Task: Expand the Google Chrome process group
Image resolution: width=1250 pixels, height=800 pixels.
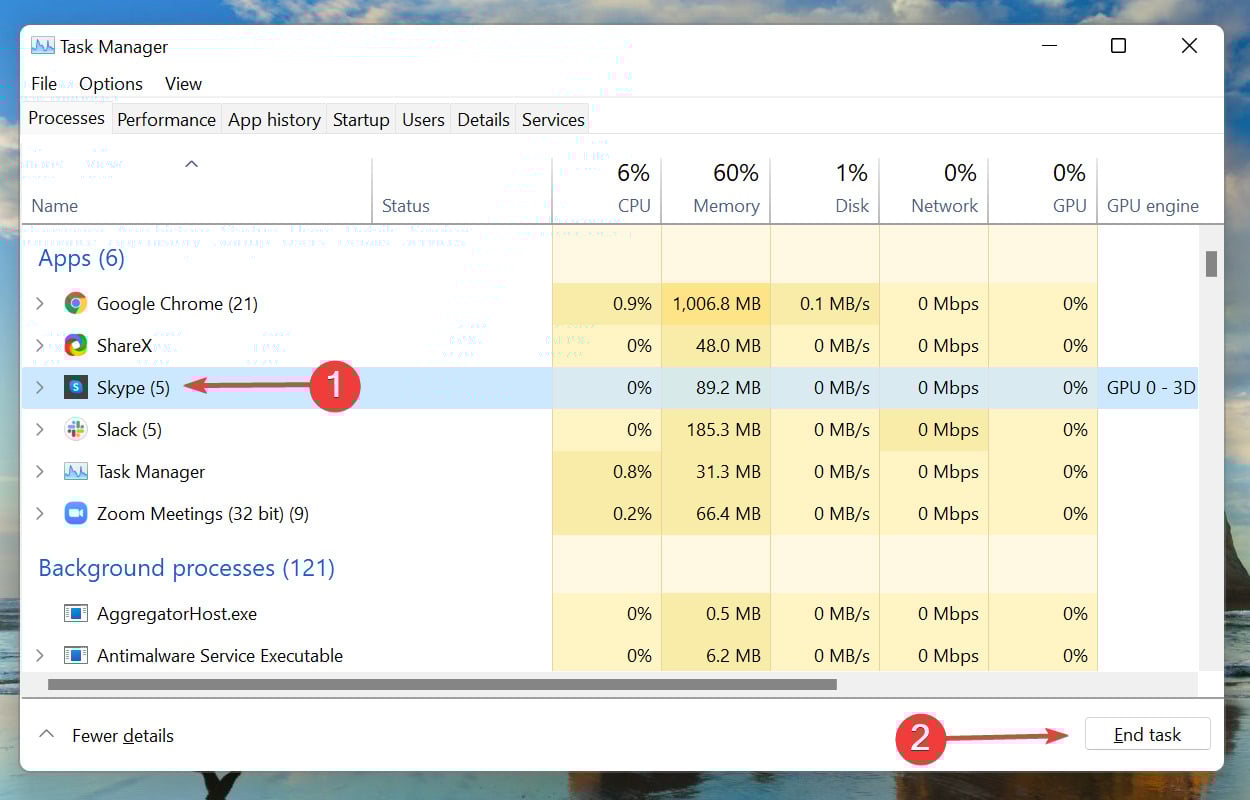Action: point(40,304)
